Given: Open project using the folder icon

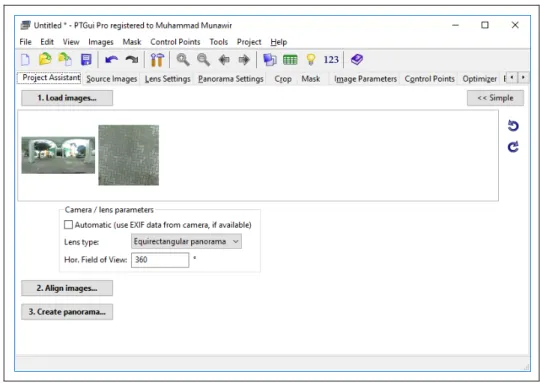Looking at the screenshot, I should [45, 60].
